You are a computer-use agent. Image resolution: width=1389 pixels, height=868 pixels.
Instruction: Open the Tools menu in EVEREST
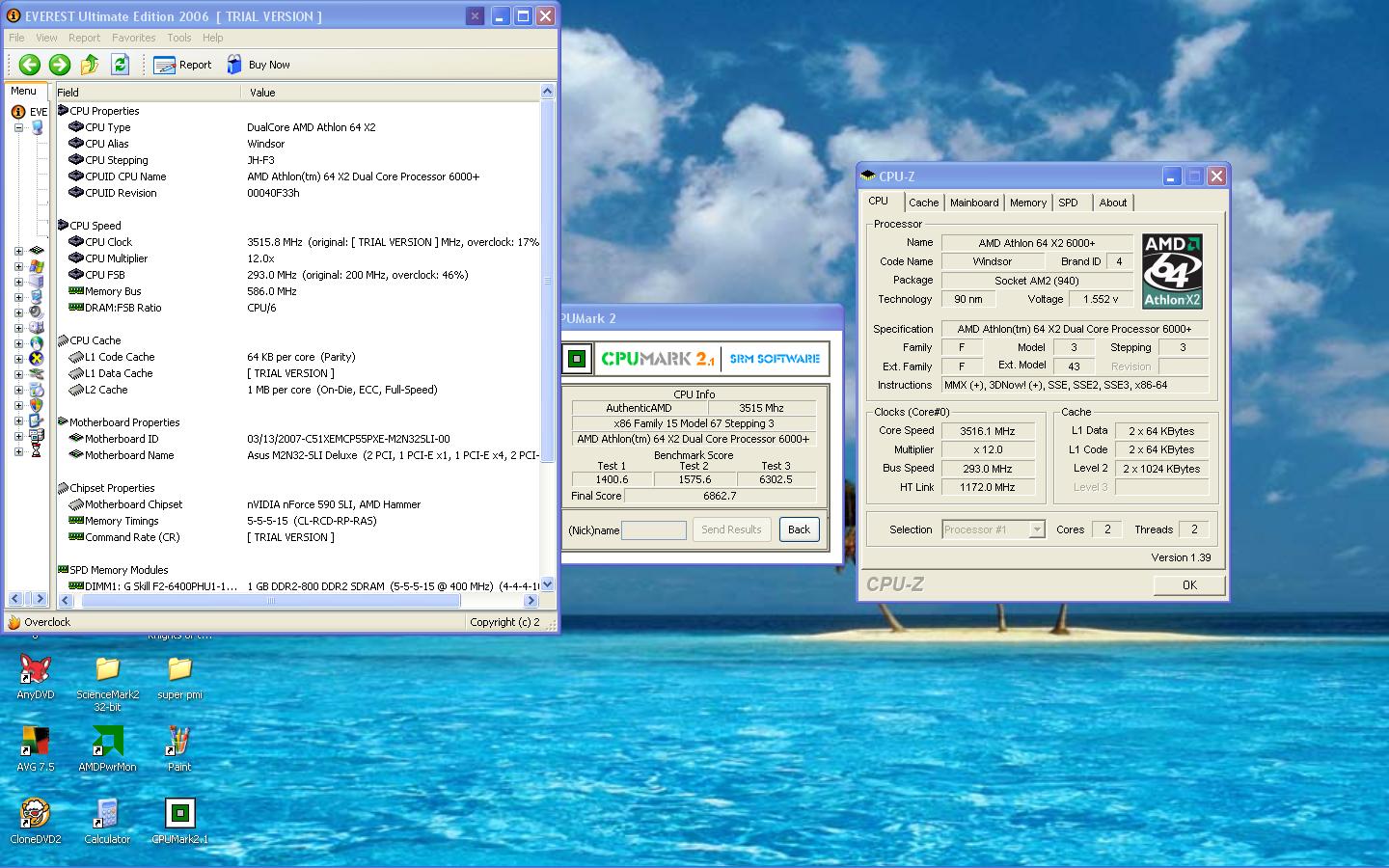pyautogui.click(x=179, y=38)
